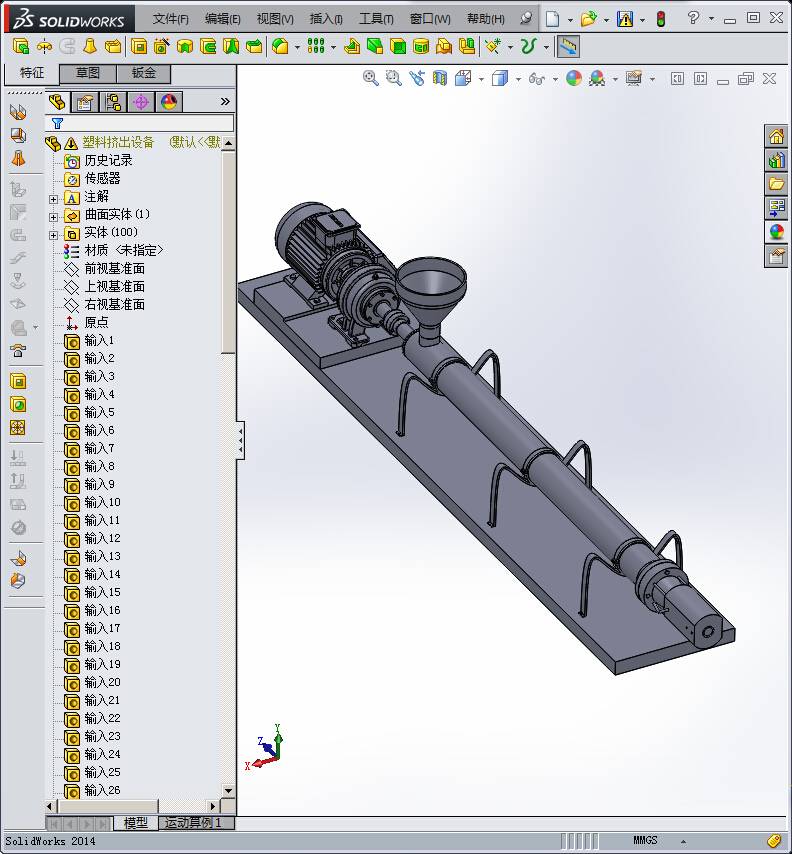Open the Design Library task pane icon

[776, 160]
